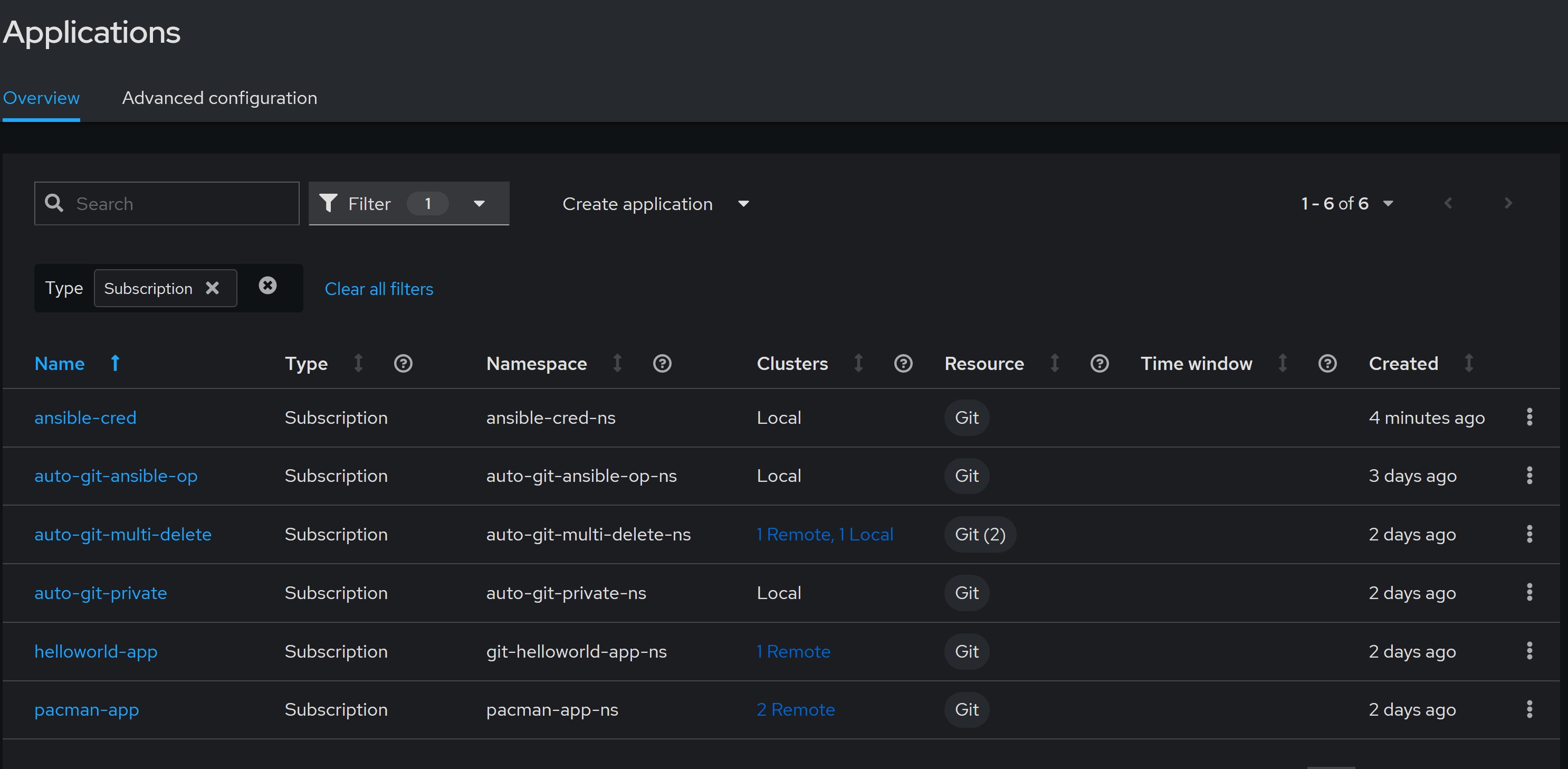1568x769 pixels.
Task: Click the help icon beside Time window header
Action: pyautogui.click(x=1327, y=364)
